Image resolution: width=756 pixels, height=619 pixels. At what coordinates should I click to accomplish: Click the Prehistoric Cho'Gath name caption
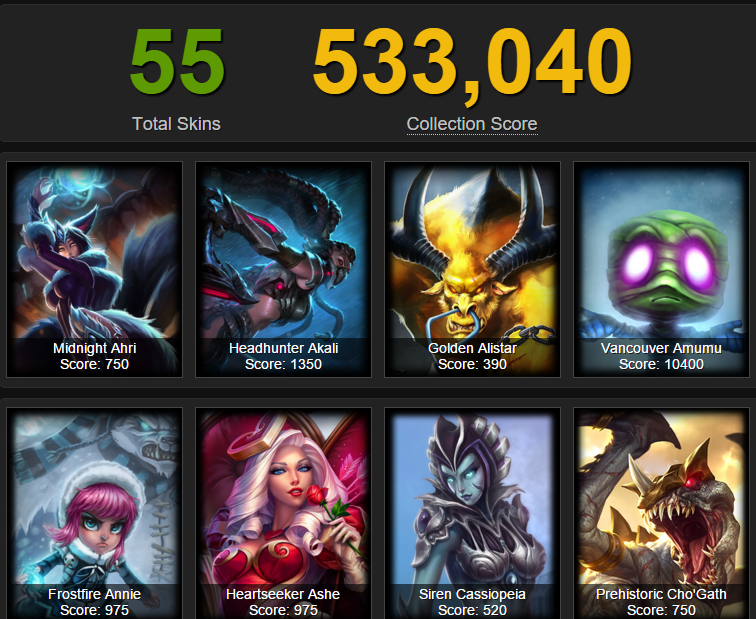click(662, 594)
